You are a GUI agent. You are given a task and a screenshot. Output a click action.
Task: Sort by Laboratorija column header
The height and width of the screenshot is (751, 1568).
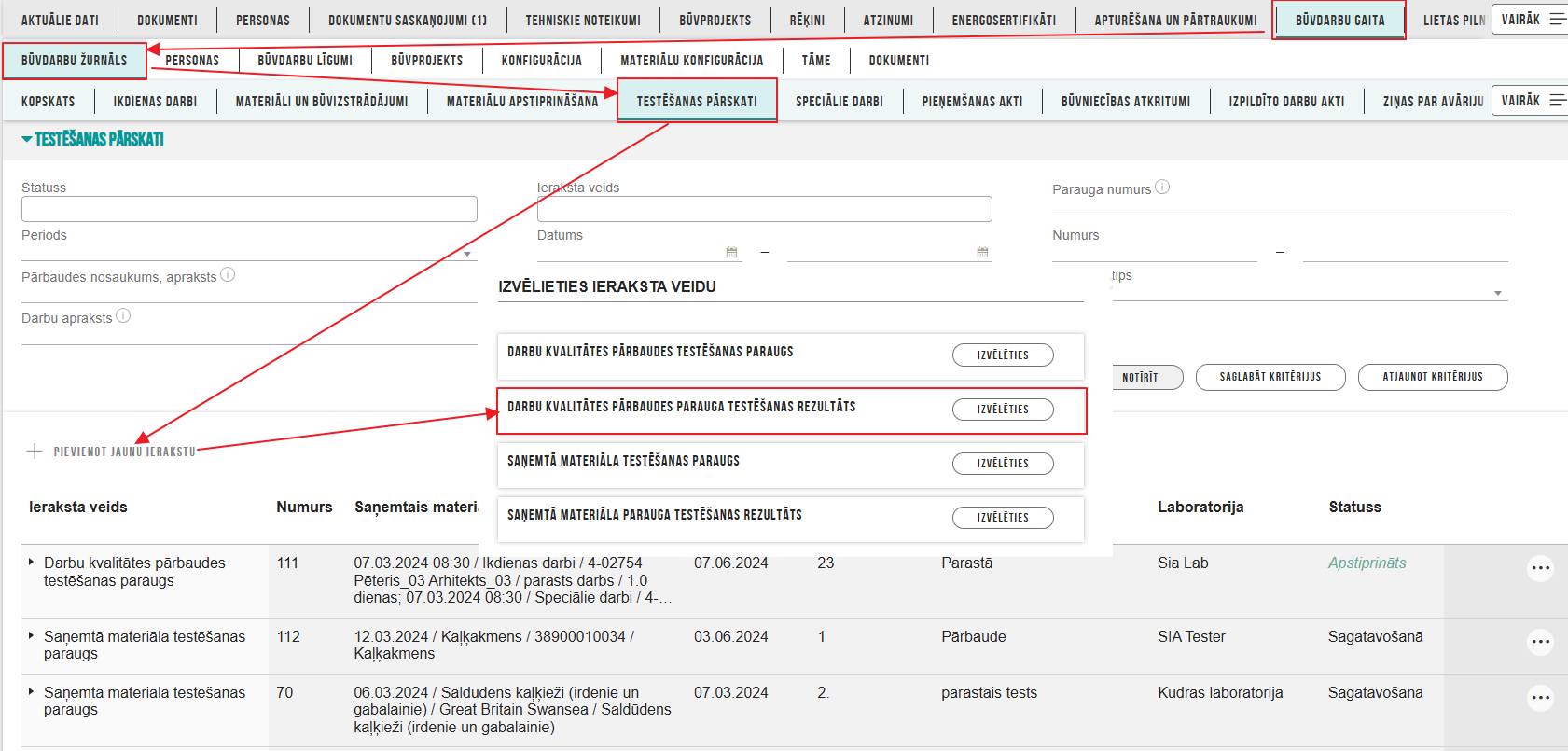point(1200,507)
